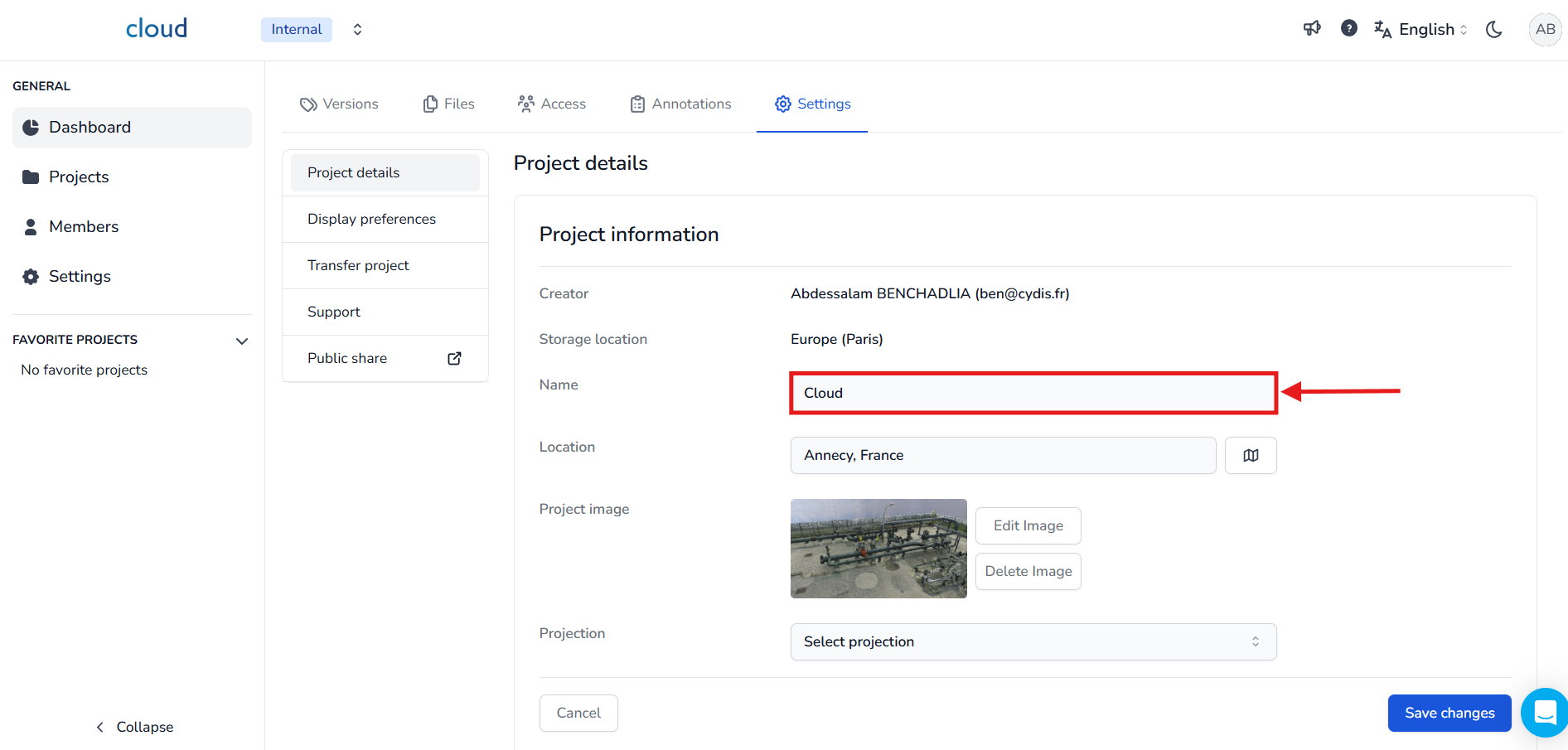1568x750 pixels.
Task: Click the Delete Image button
Action: 1028,572
